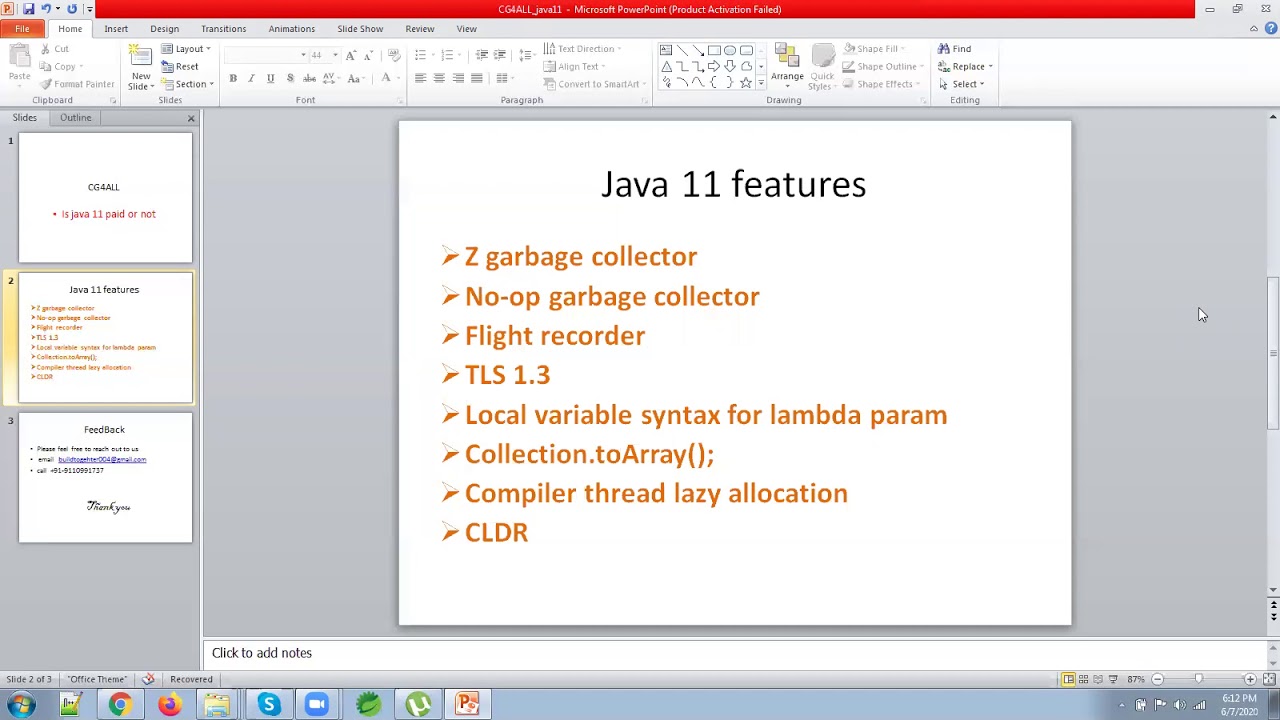This screenshot has width=1280, height=720.
Task: Select the star shape in shapes gallery
Action: [x=746, y=83]
